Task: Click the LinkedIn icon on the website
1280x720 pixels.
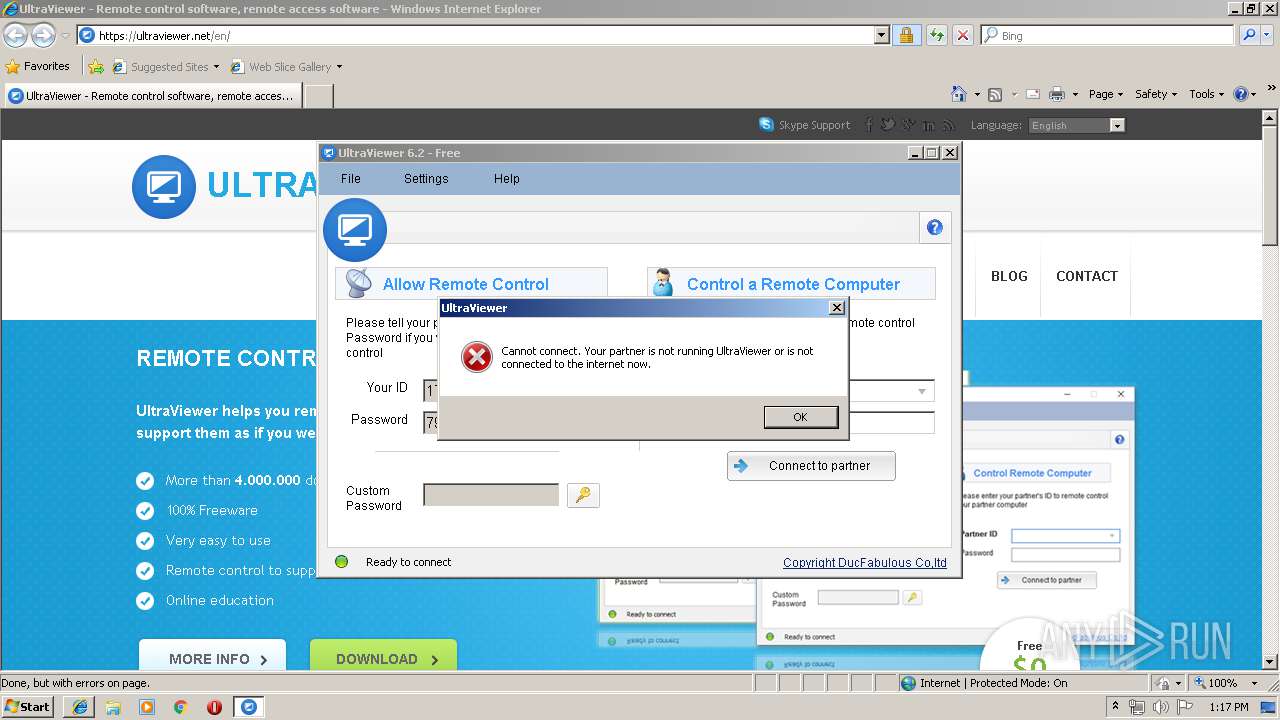Action: click(929, 125)
